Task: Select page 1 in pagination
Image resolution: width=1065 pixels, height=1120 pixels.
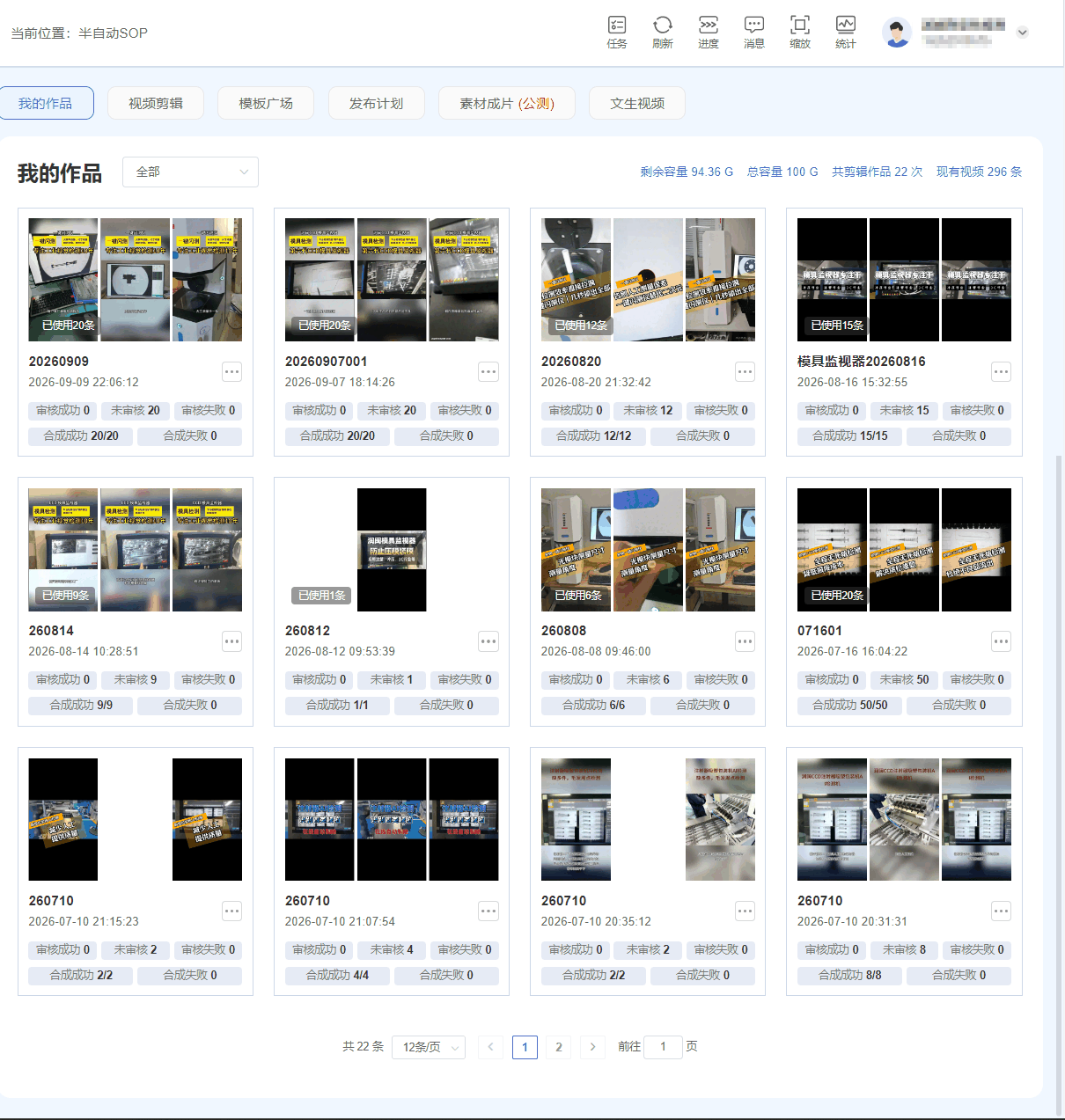Action: (x=525, y=1047)
